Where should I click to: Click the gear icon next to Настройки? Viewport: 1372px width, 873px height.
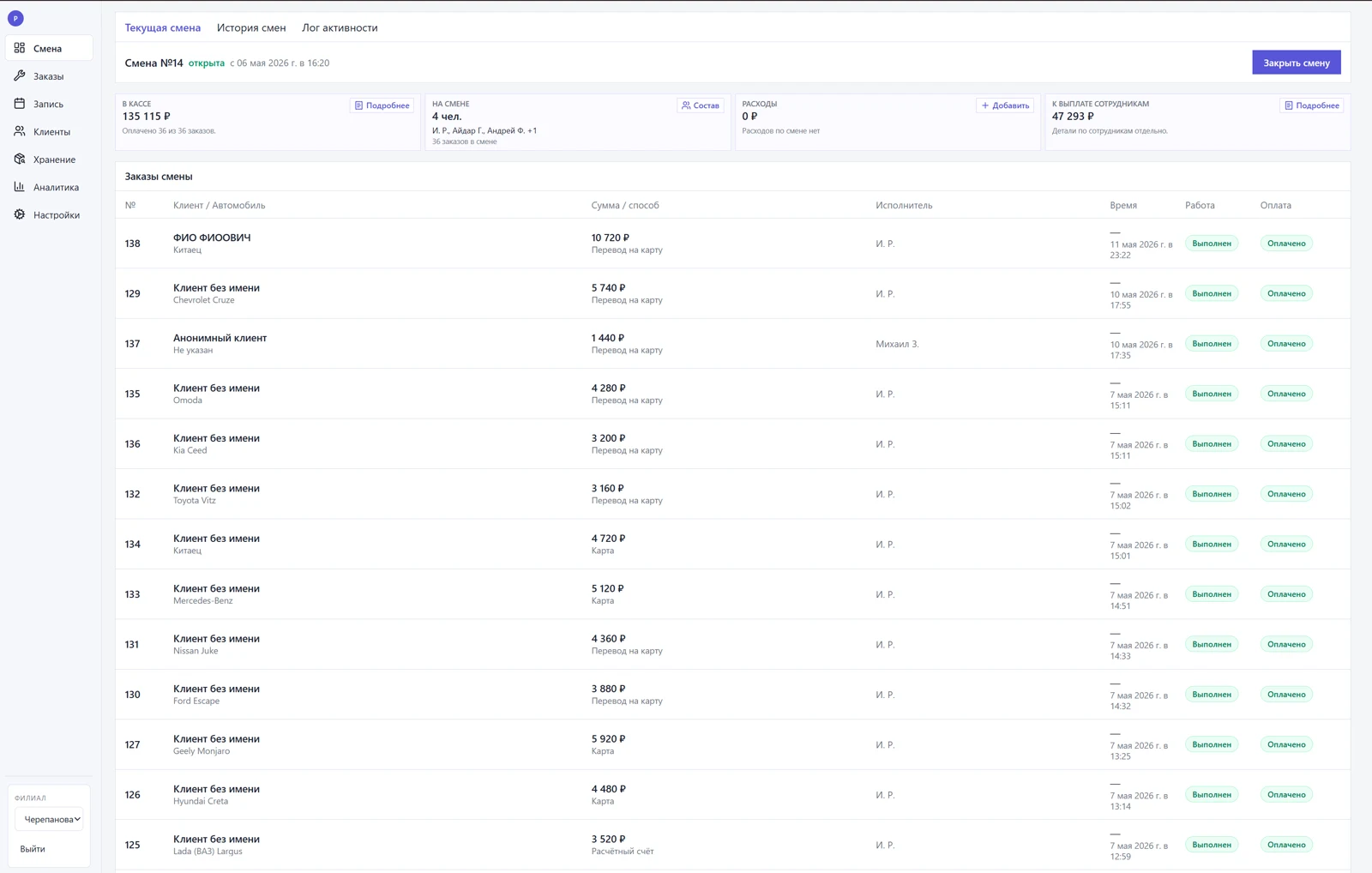point(20,214)
